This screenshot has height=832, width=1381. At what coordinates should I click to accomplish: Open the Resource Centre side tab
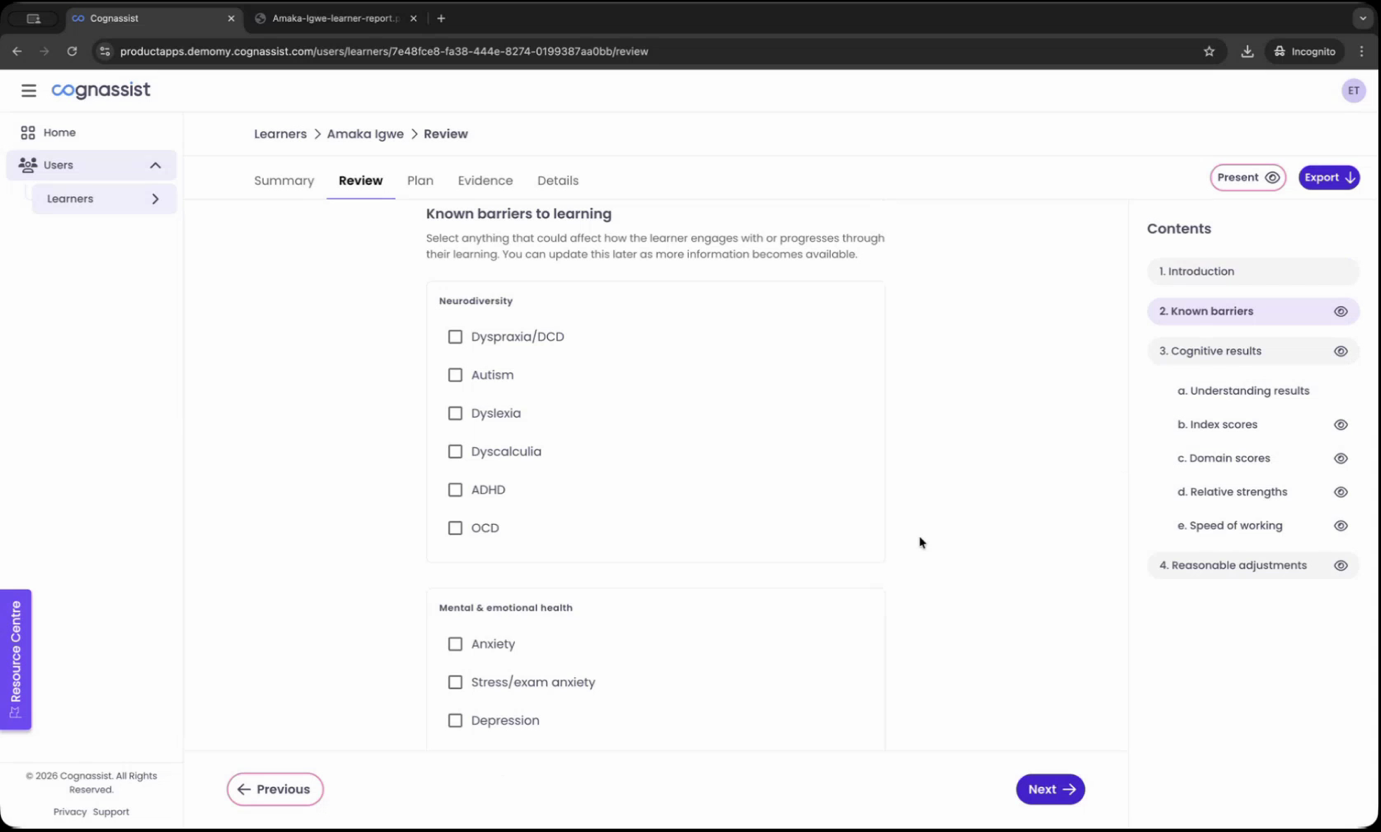(15, 659)
